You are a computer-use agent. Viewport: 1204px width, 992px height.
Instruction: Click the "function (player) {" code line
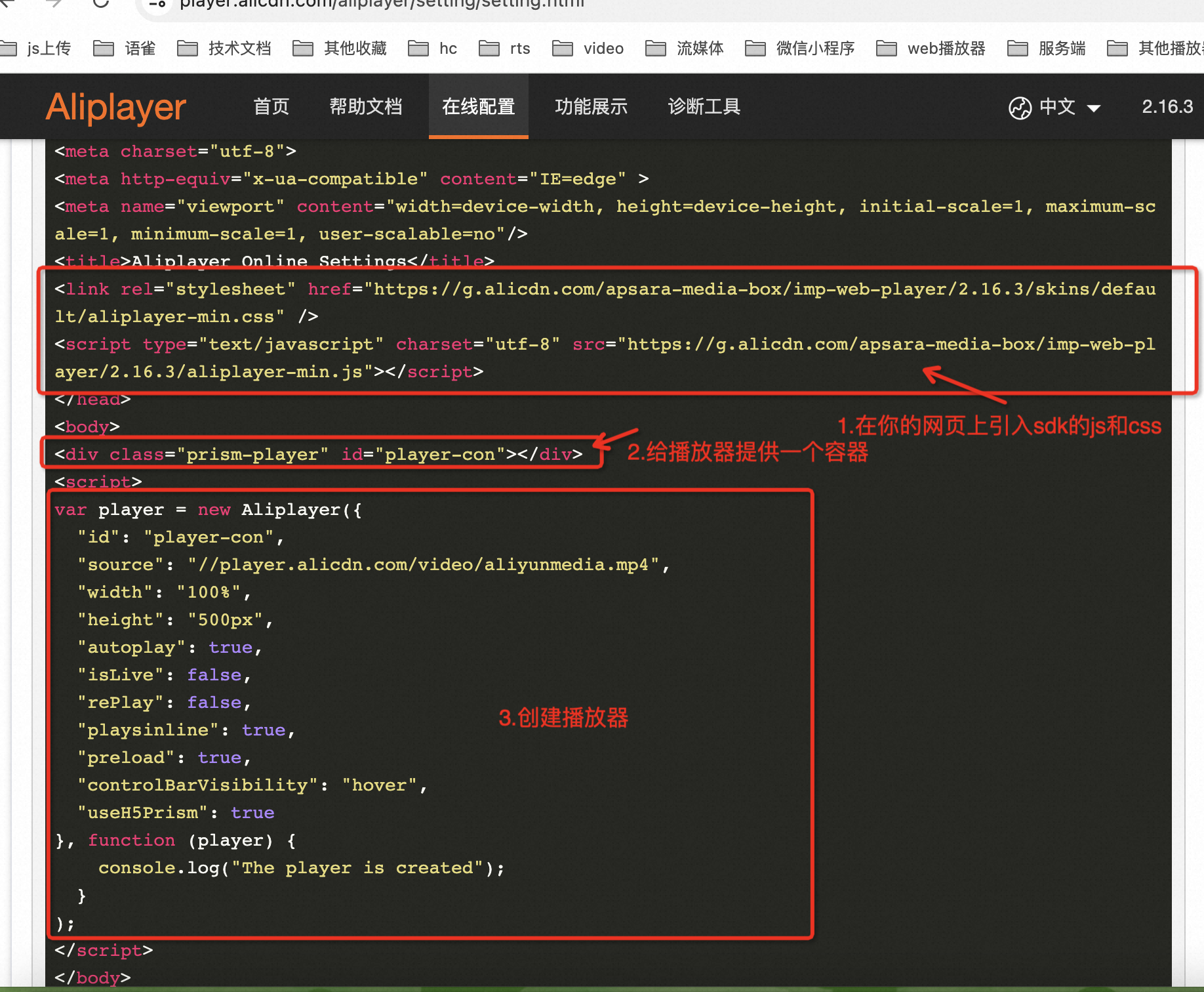(x=176, y=840)
